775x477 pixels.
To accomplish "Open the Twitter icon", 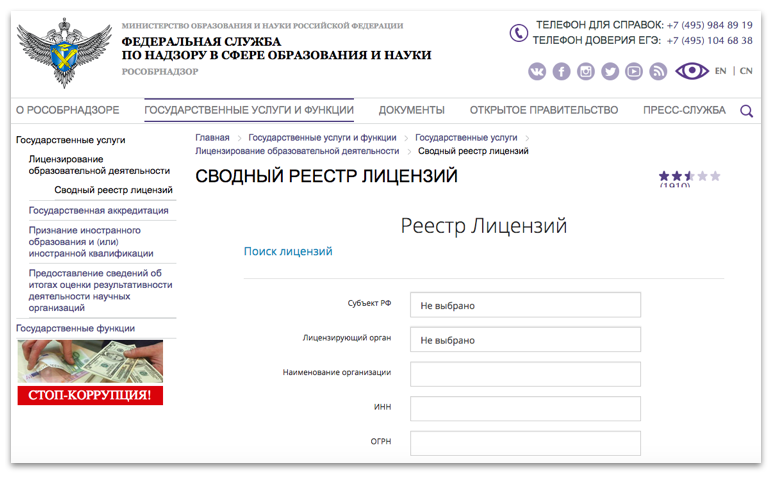I will coord(610,72).
